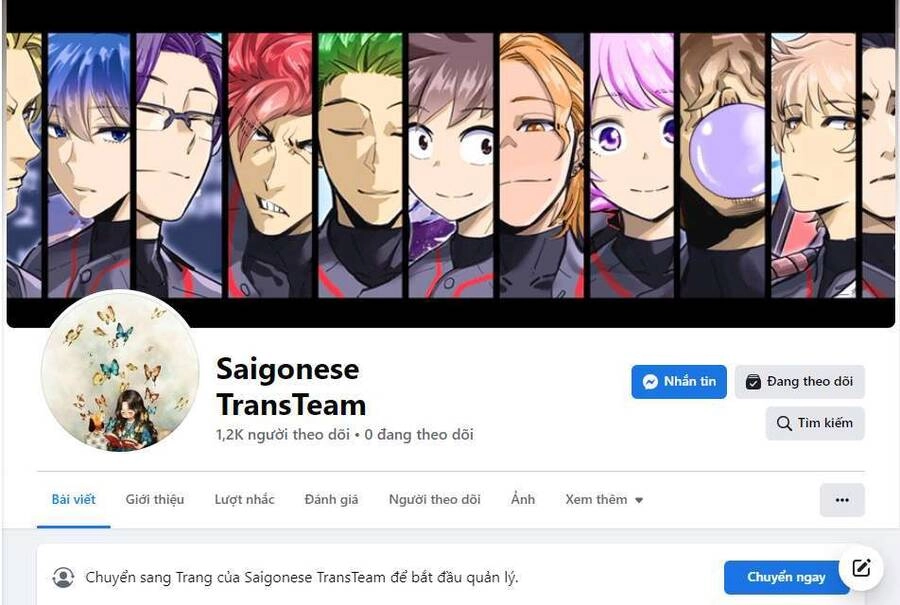
Task: Open the Giới thiệu tab
Action: 155,500
